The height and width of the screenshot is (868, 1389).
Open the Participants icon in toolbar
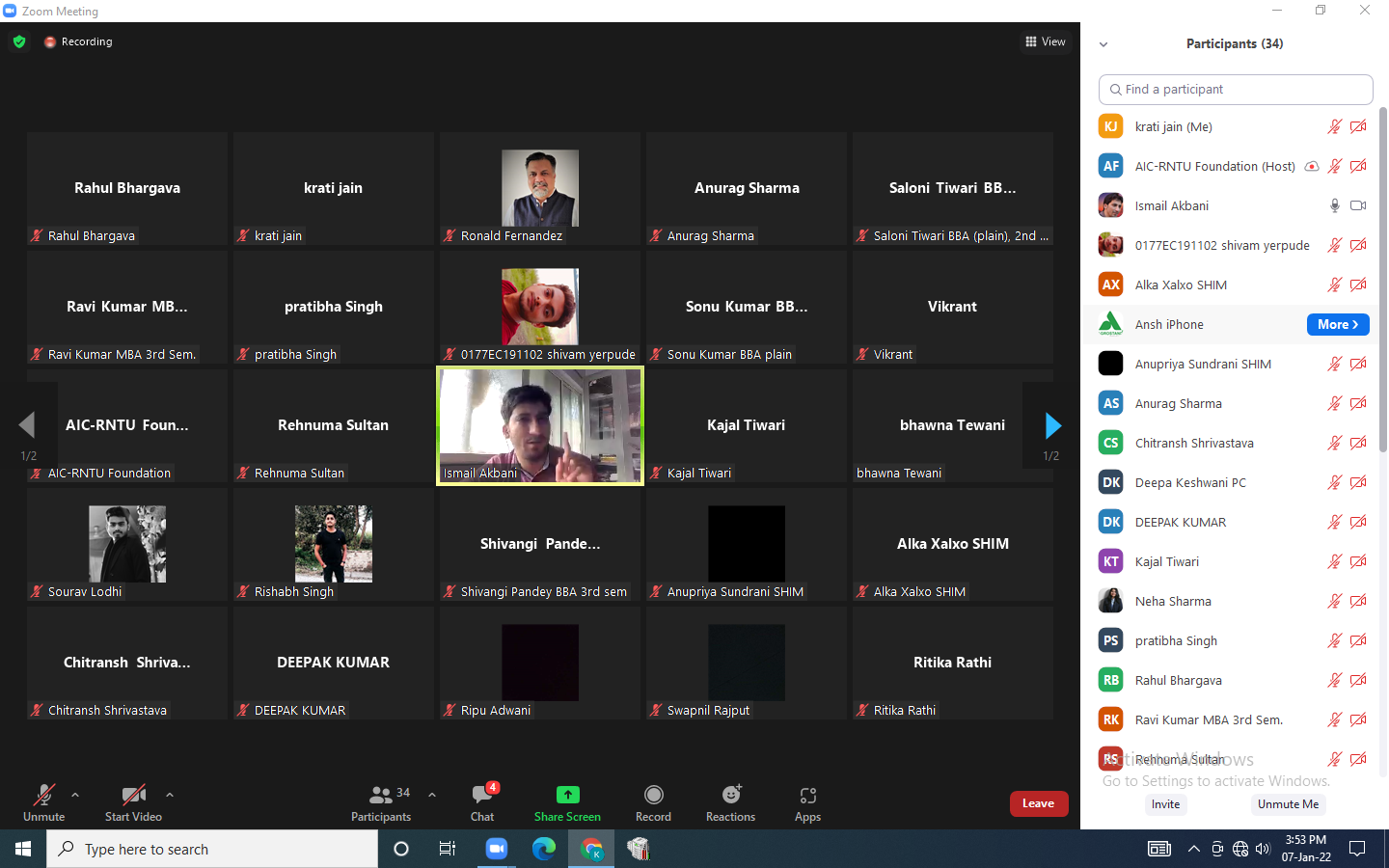pos(381,796)
